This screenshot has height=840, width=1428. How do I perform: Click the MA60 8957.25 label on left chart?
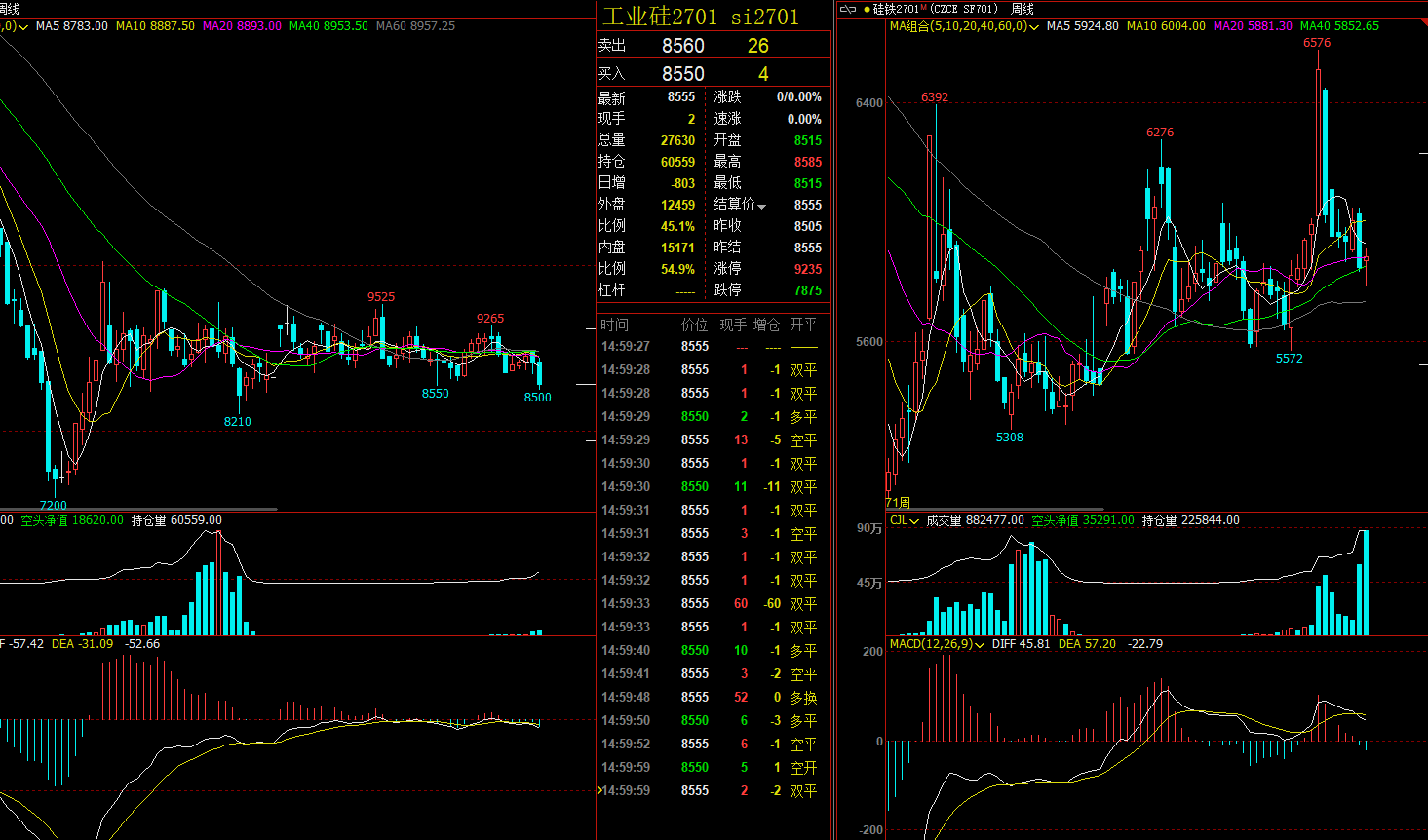pos(415,26)
